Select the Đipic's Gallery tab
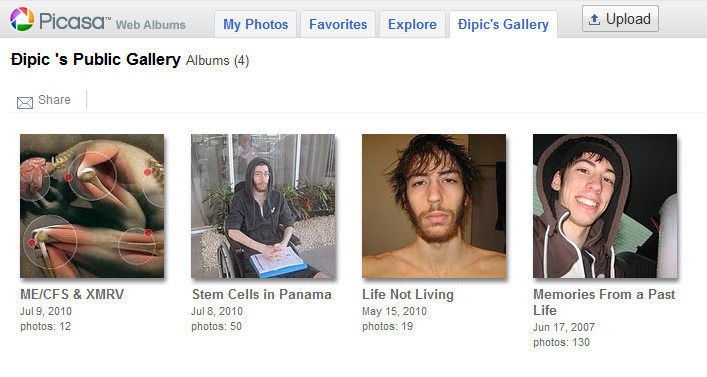 pos(503,24)
